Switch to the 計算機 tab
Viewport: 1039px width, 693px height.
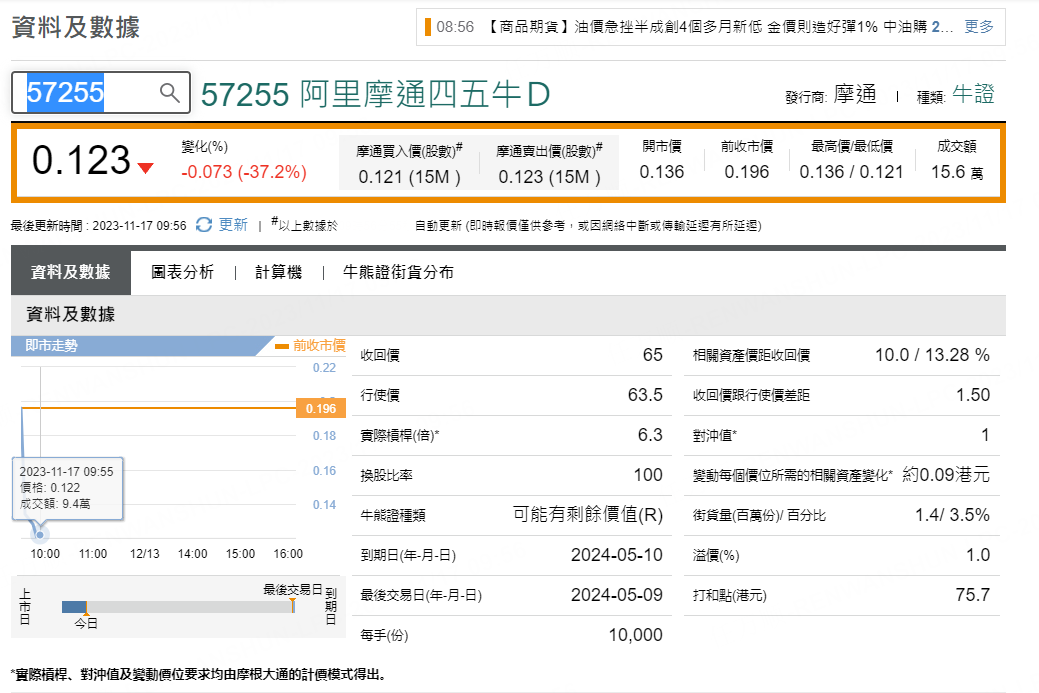(278, 272)
